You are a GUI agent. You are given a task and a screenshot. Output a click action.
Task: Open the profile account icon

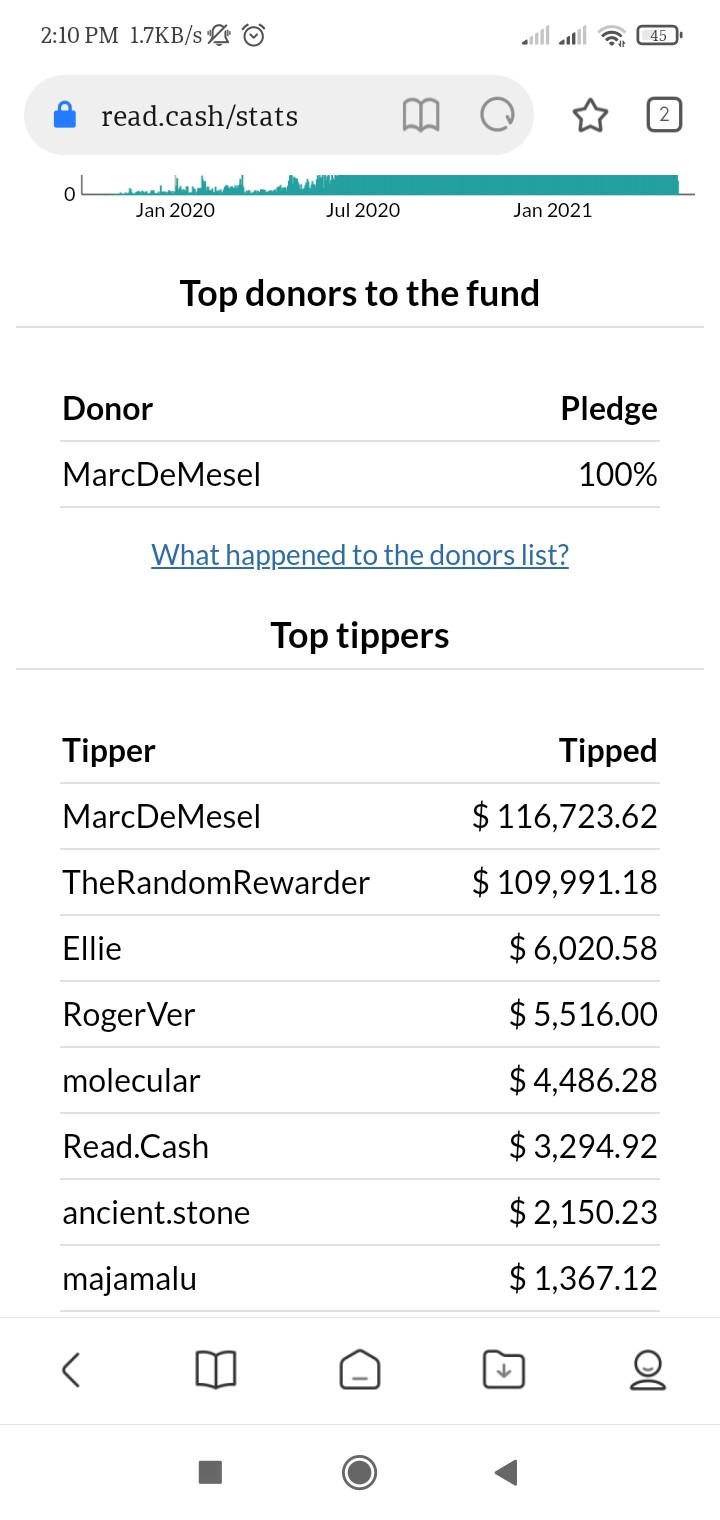tap(648, 1369)
